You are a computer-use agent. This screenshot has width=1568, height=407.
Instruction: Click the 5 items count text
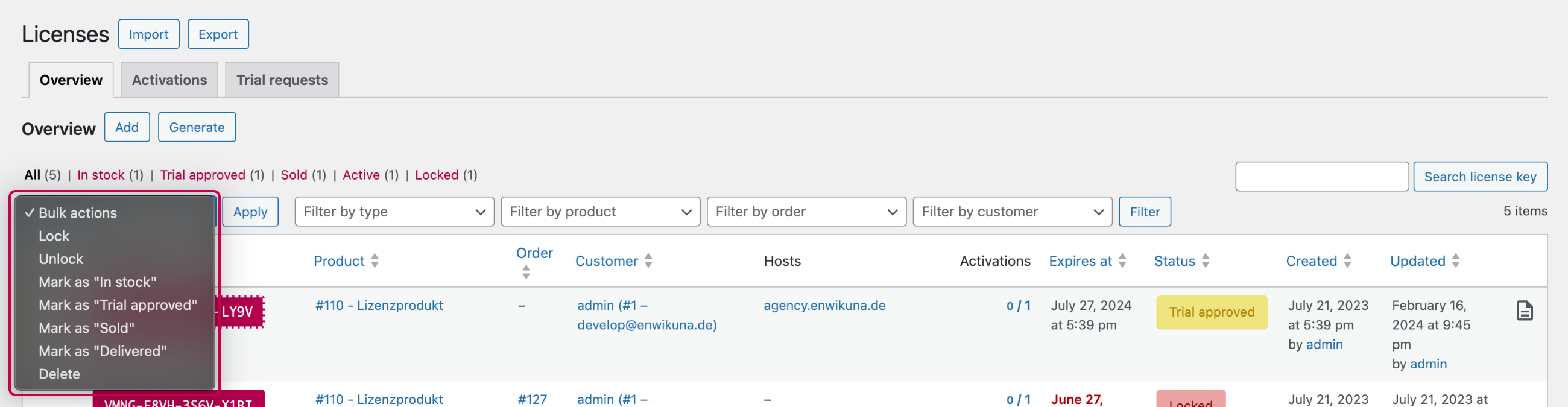[x=1525, y=211]
